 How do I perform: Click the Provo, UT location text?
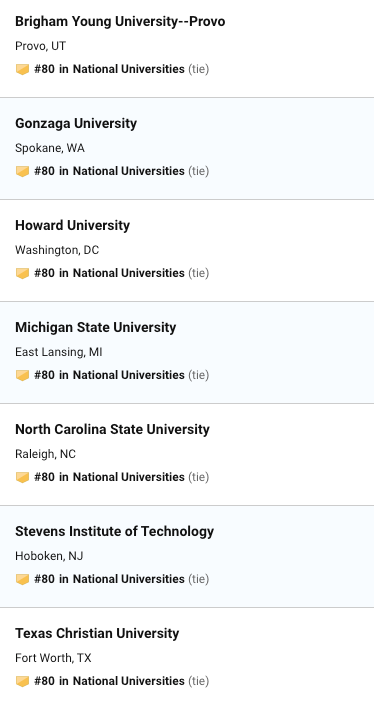(41, 46)
